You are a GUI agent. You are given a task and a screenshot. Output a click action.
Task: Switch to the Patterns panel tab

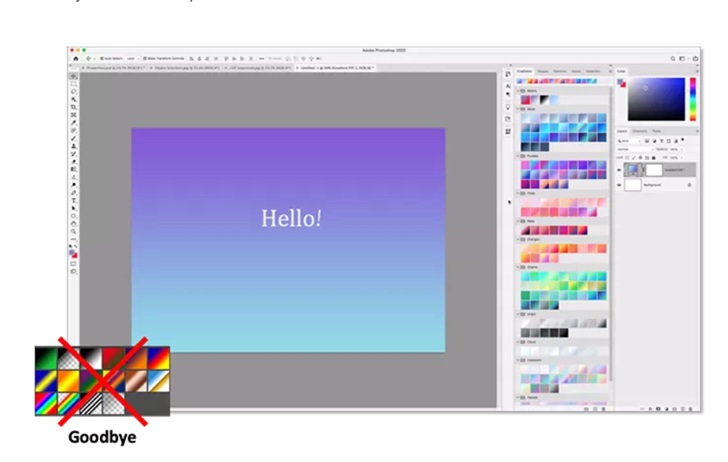560,72
